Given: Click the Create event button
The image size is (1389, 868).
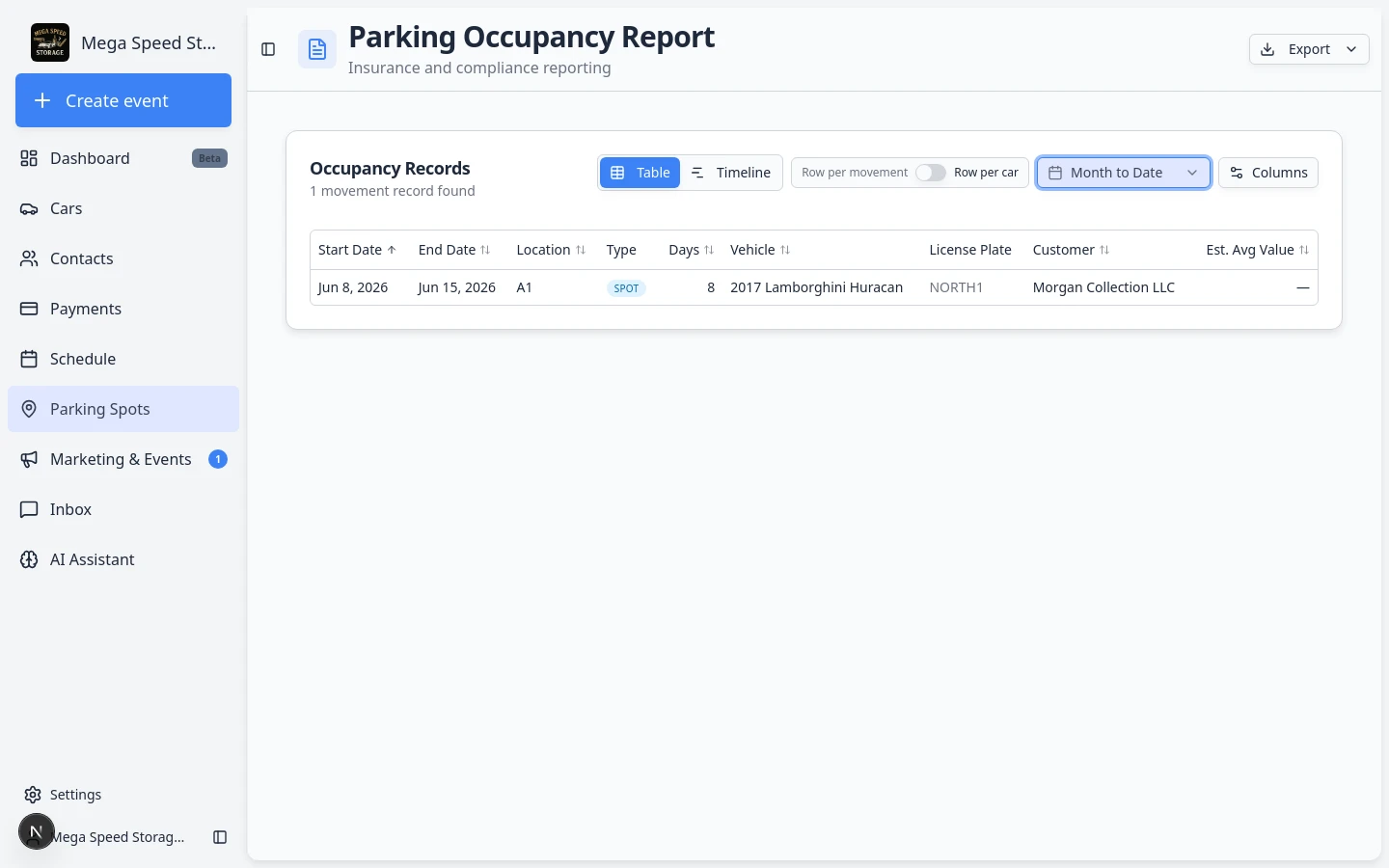Looking at the screenshot, I should (x=123, y=100).
